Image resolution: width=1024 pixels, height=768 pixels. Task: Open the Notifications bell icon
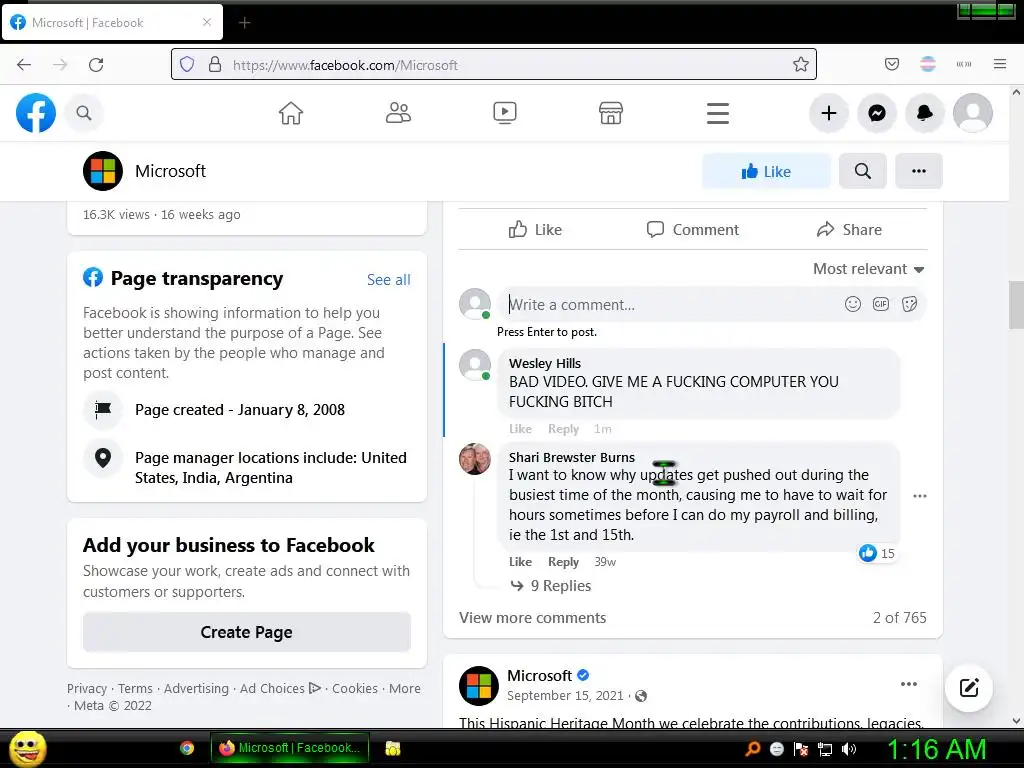pos(925,113)
